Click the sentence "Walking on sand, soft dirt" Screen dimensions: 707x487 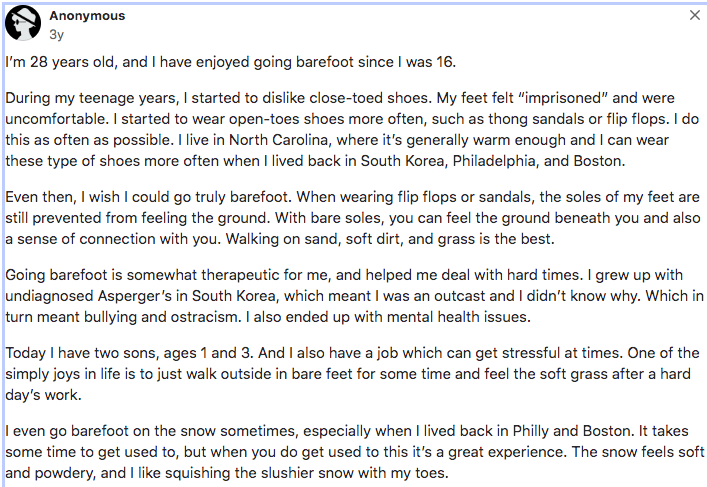pos(390,239)
